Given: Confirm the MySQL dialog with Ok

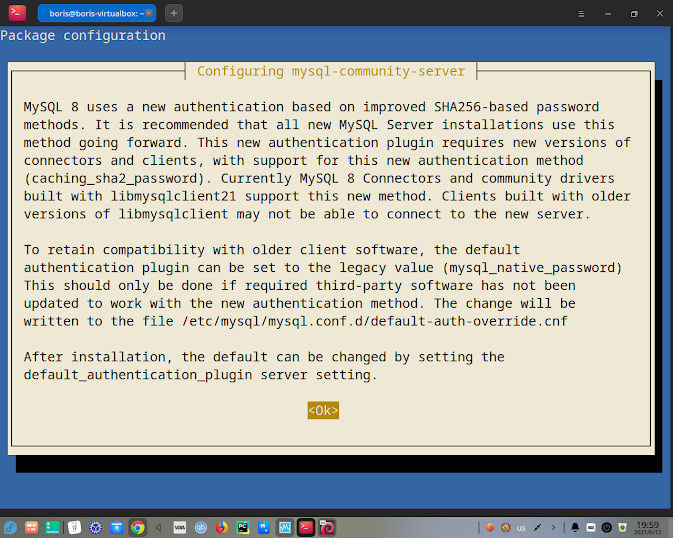Looking at the screenshot, I should (323, 410).
